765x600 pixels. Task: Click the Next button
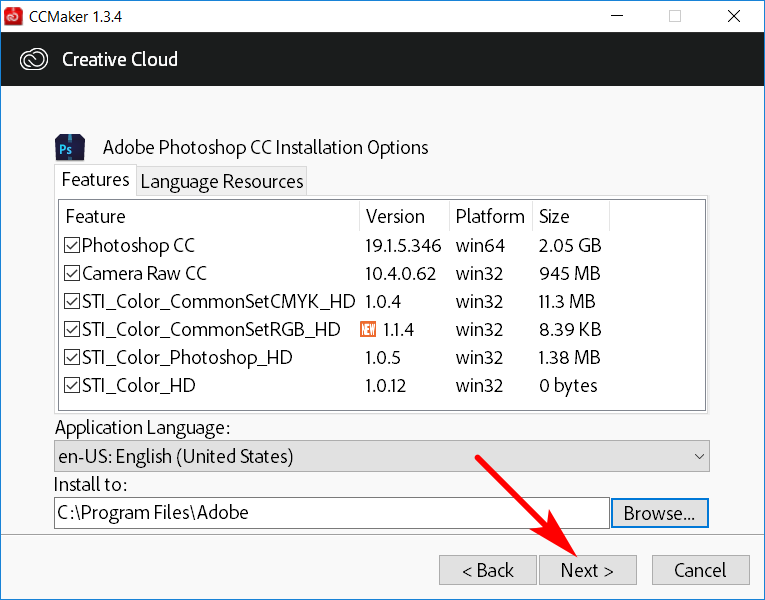[587, 570]
